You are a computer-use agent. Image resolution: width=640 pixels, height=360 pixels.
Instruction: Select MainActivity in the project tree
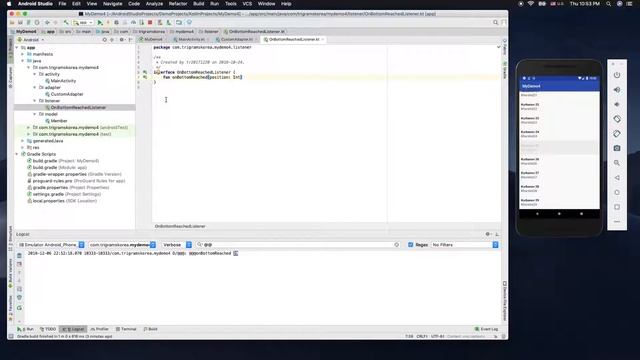click(63, 81)
